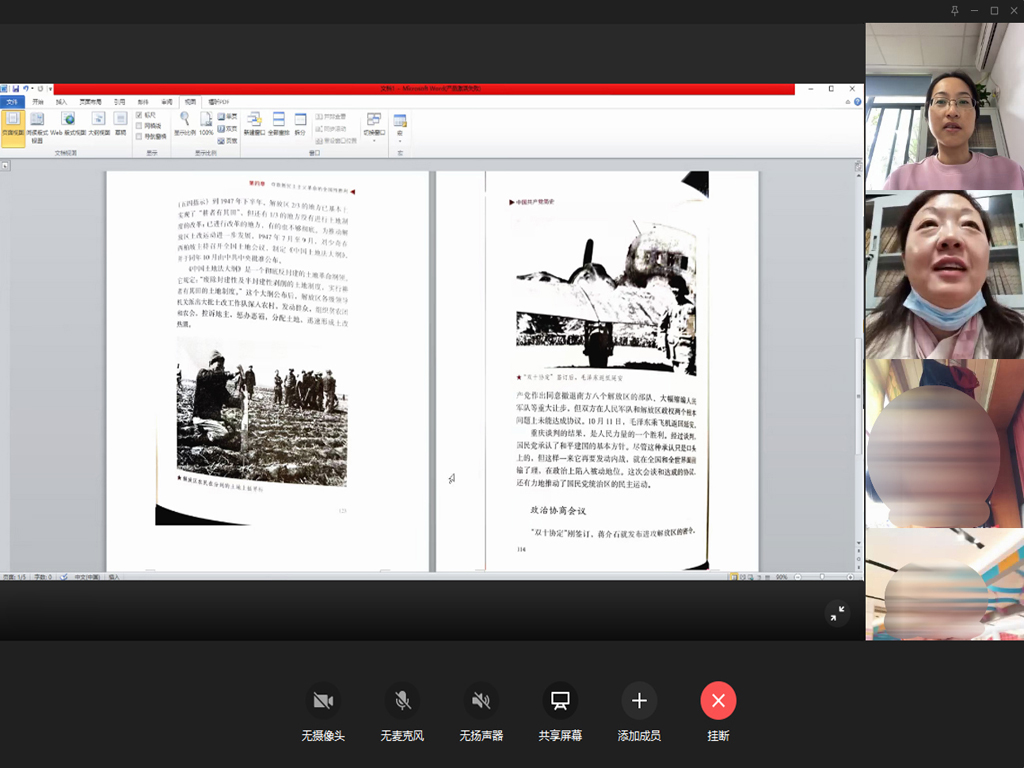
Task: Switch to the 插入 Insert ribbon tab
Action: coord(62,101)
